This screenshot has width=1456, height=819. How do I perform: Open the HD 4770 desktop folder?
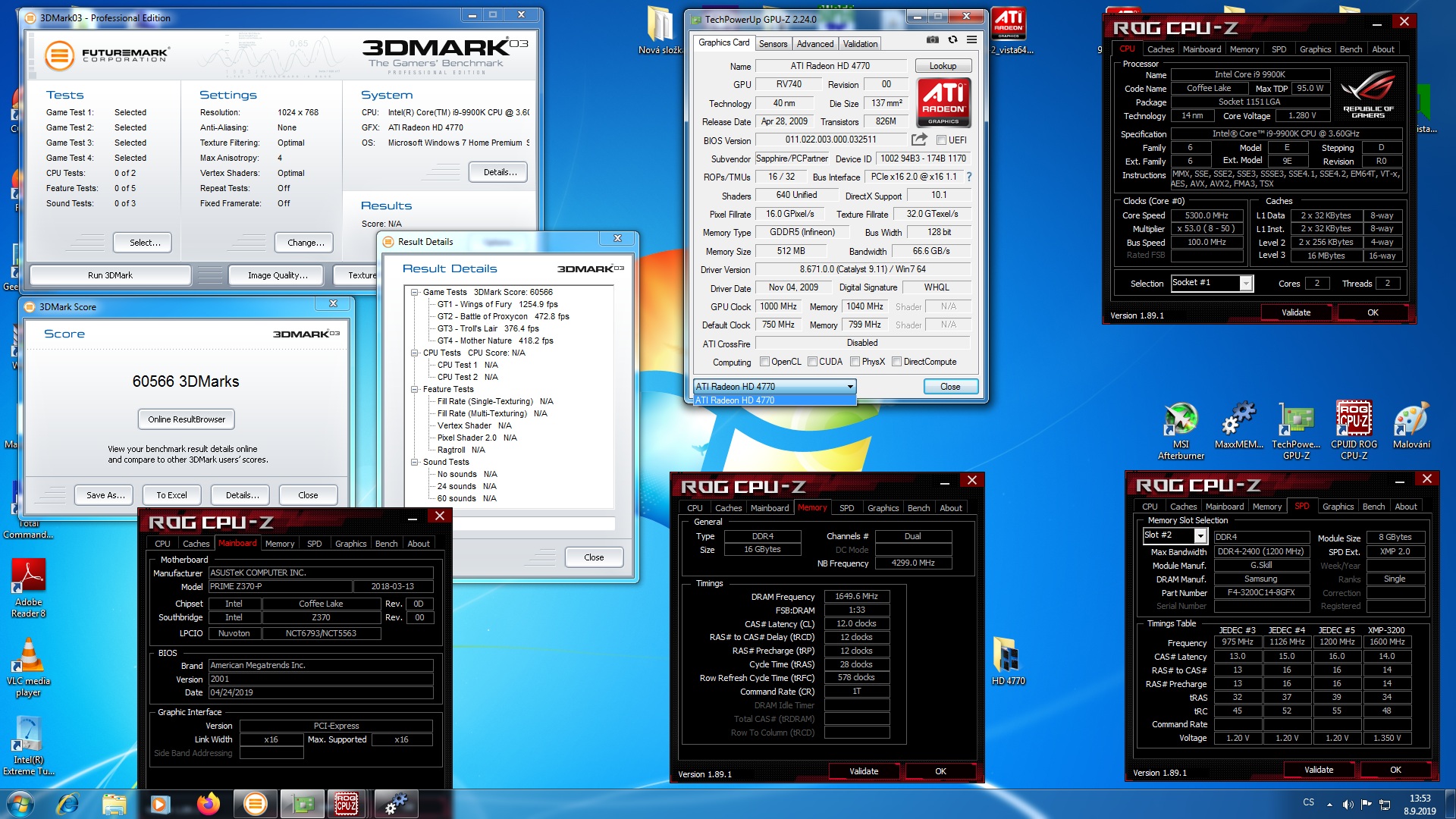[1008, 661]
